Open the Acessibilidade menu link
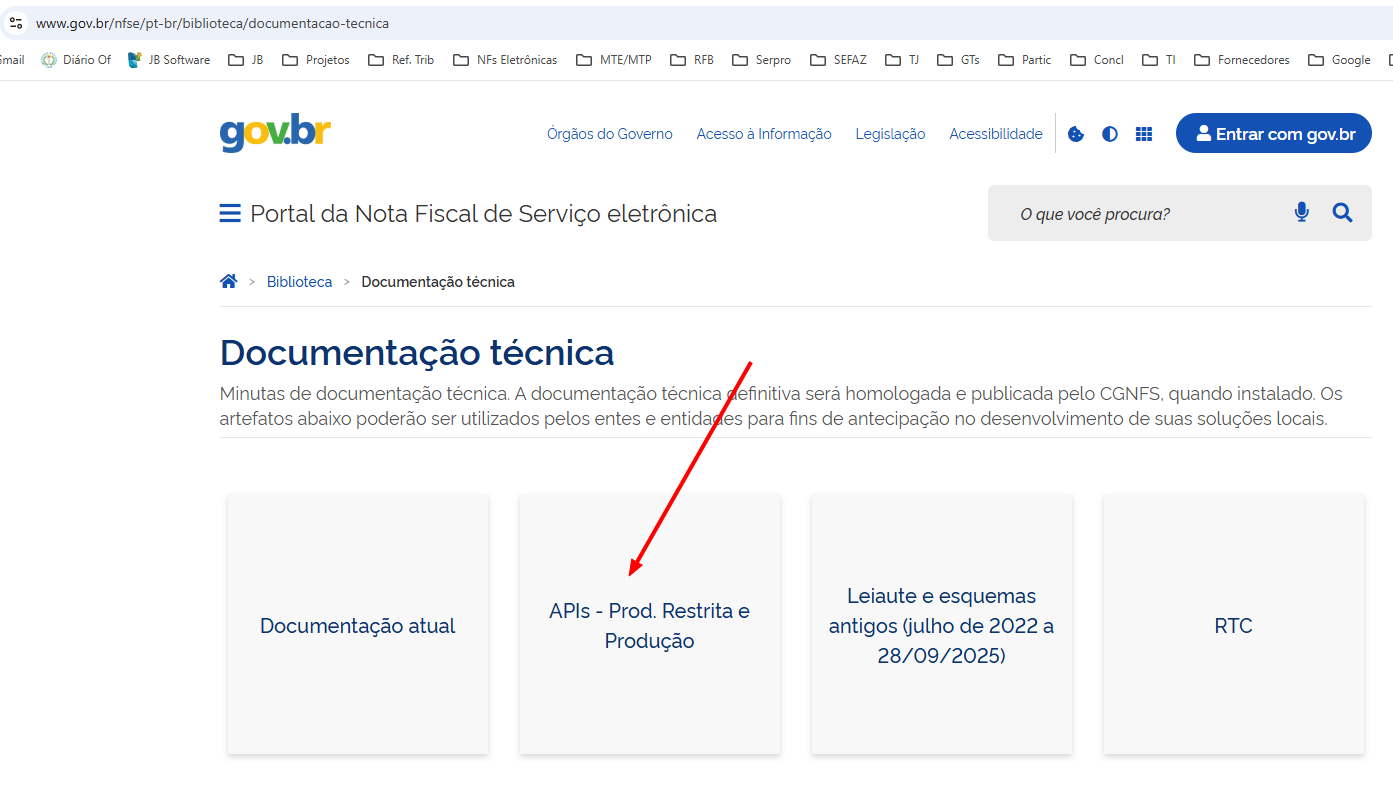Screen dimensions: 1393x787 point(995,134)
